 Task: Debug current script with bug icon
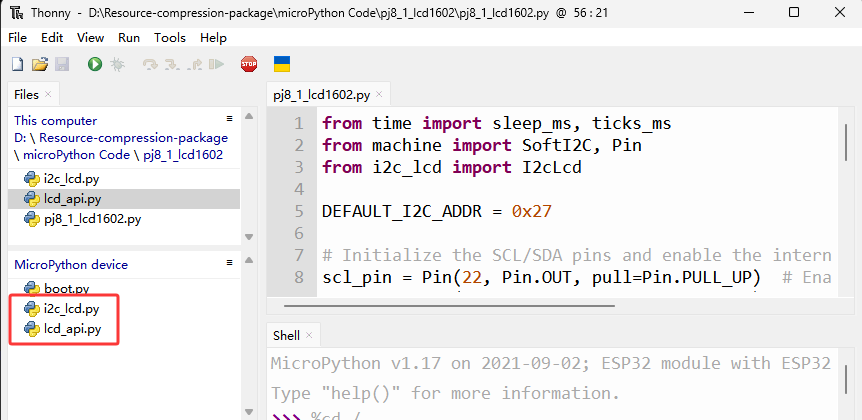tap(117, 64)
